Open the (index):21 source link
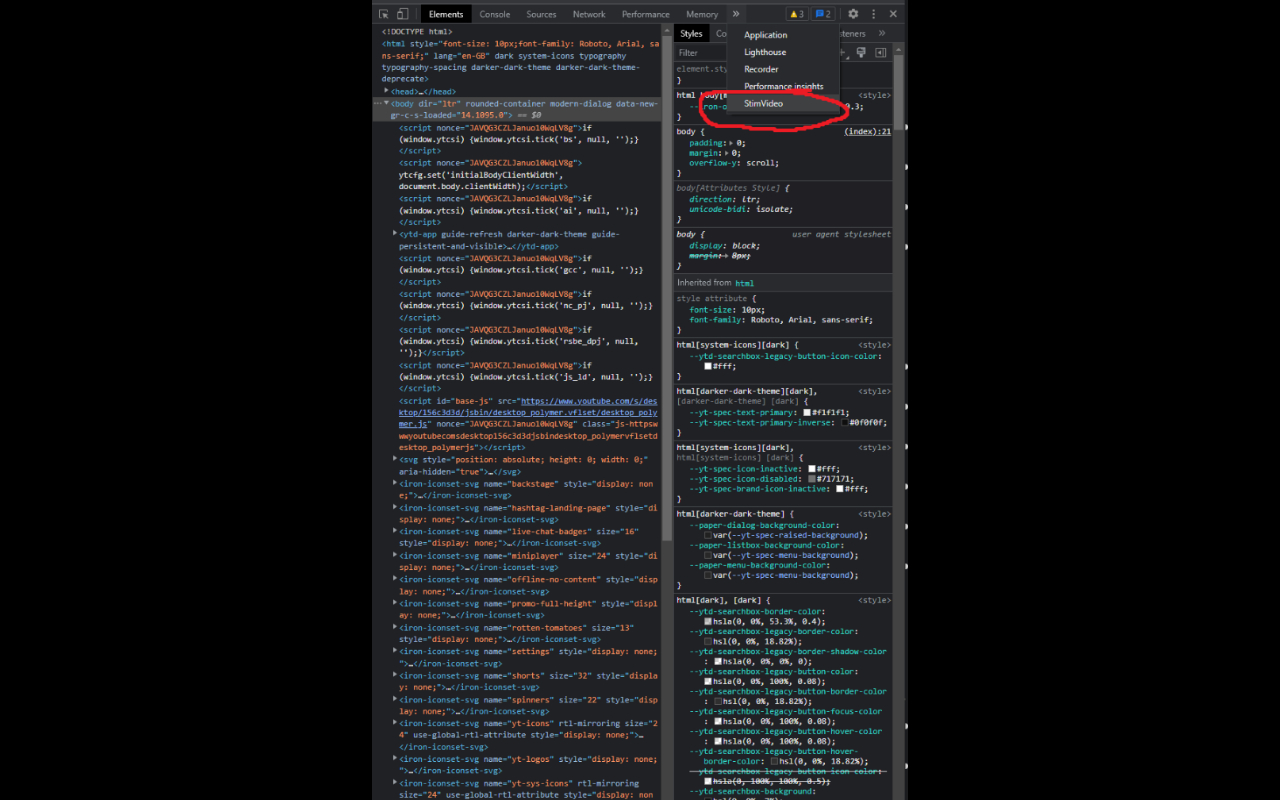The image size is (1280, 800). coord(867,131)
